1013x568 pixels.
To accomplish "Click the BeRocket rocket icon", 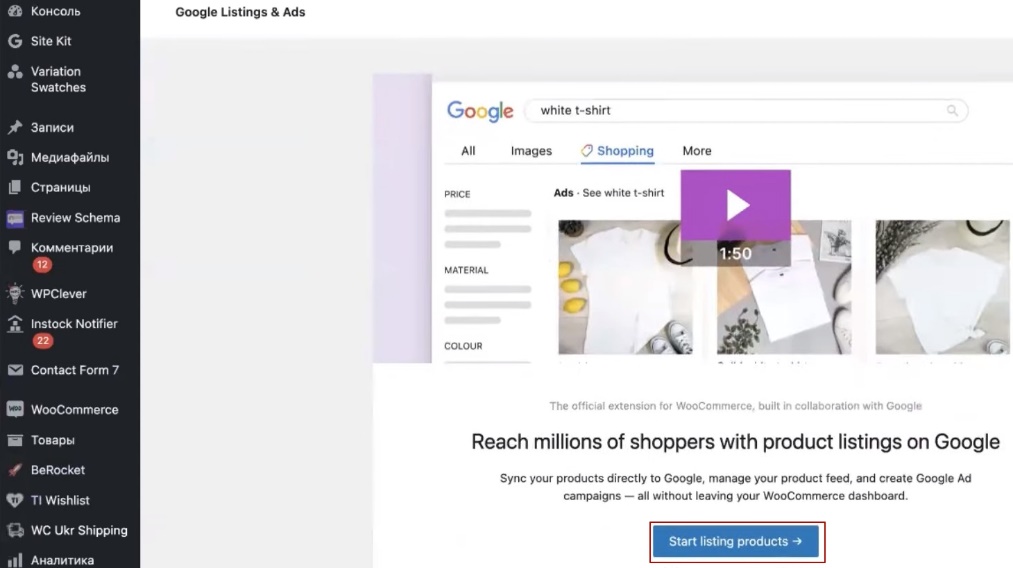I will (x=15, y=470).
